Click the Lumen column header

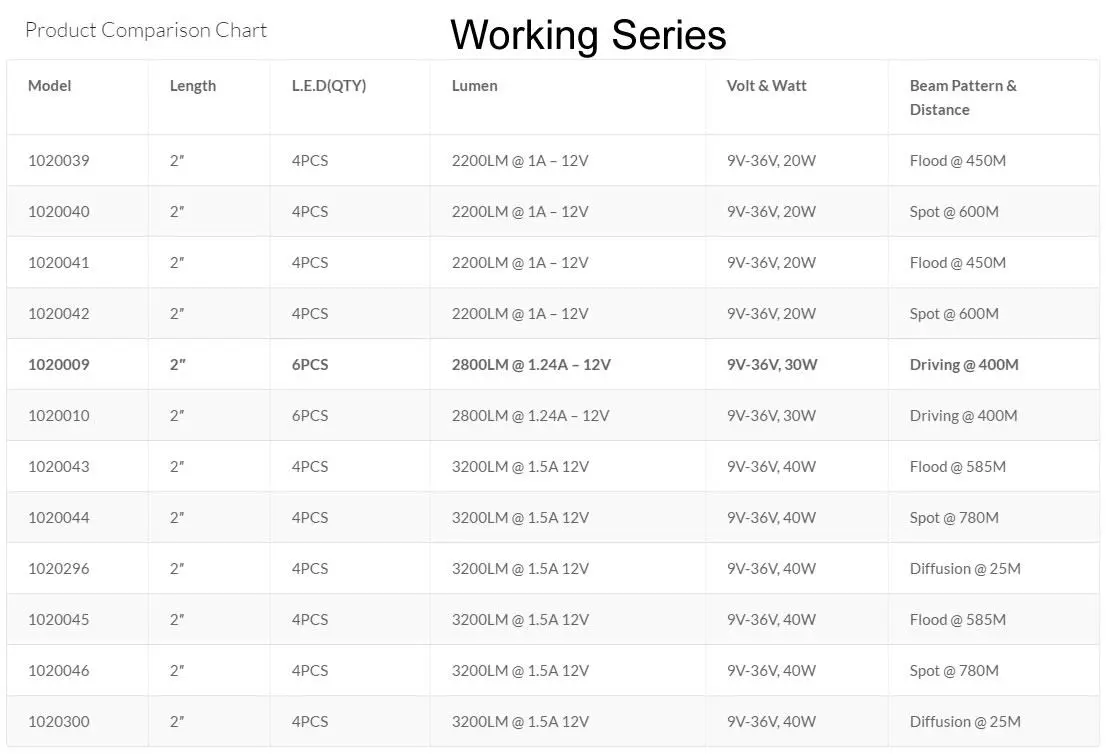[474, 85]
